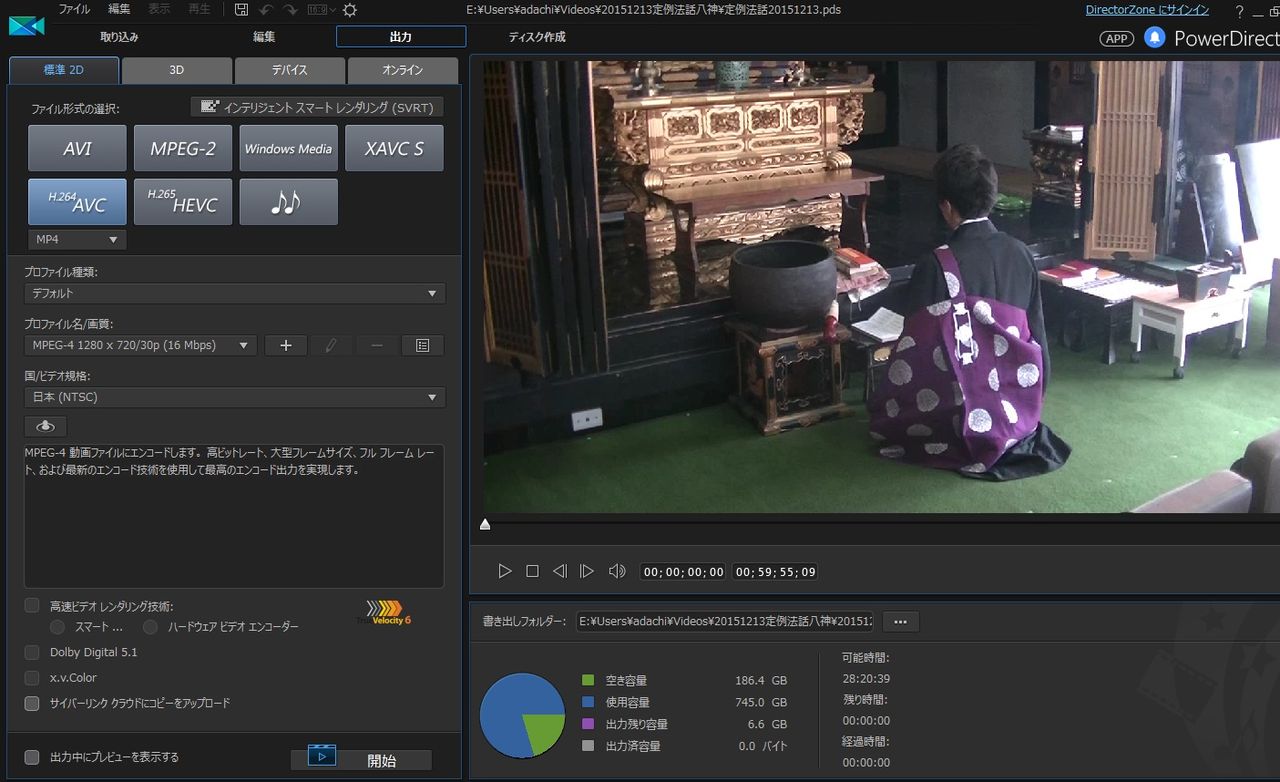Open the プロファイル種類 dropdown (デフォルト)
Image resolution: width=1280 pixels, height=782 pixels.
coord(235,293)
